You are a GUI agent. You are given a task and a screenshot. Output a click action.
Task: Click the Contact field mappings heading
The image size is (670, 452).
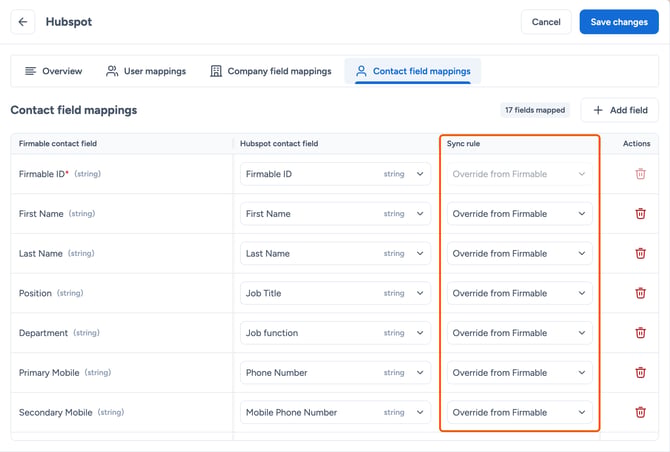[74, 110]
